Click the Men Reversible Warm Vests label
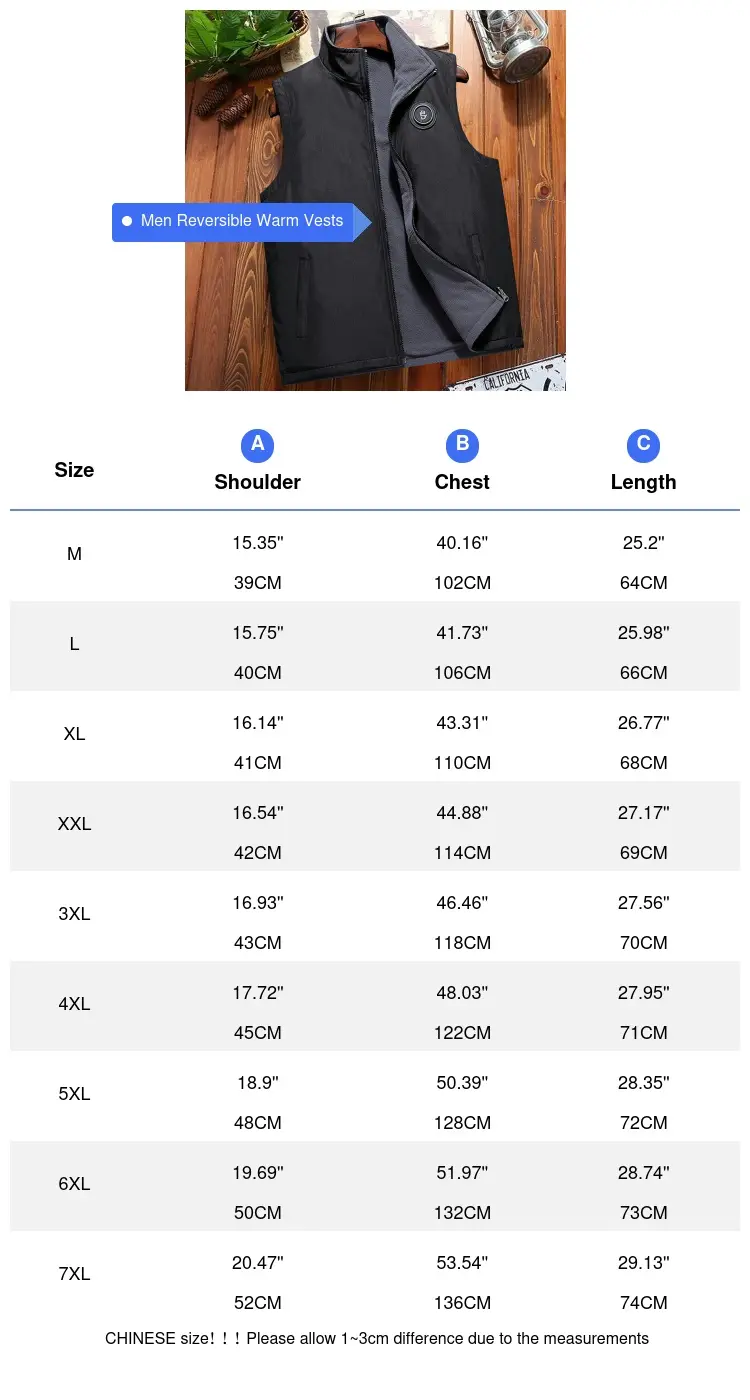 click(241, 221)
